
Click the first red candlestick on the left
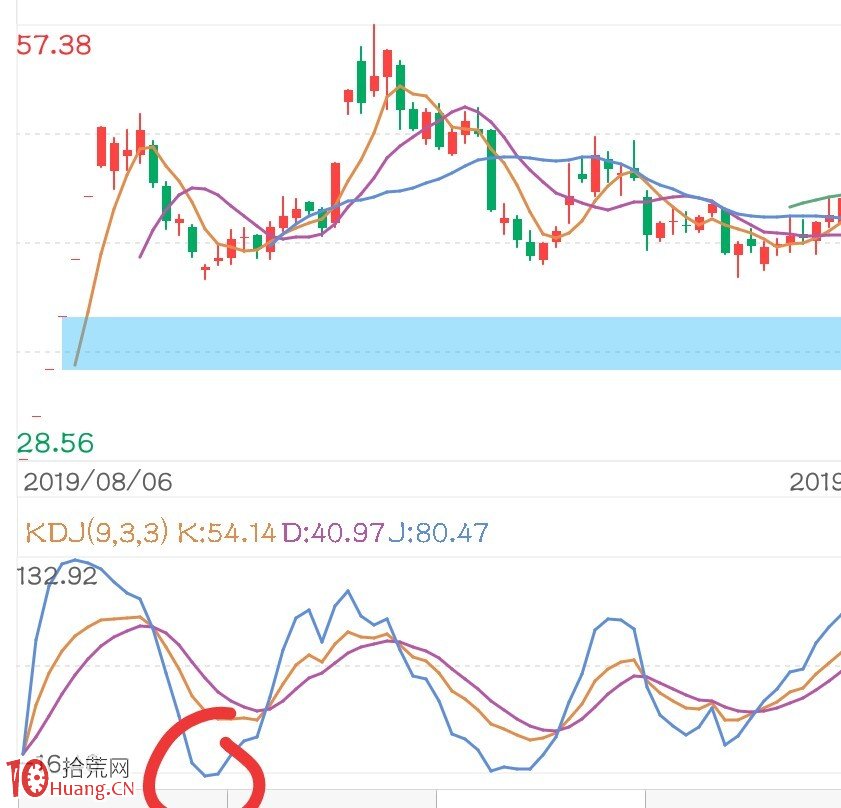101,146
